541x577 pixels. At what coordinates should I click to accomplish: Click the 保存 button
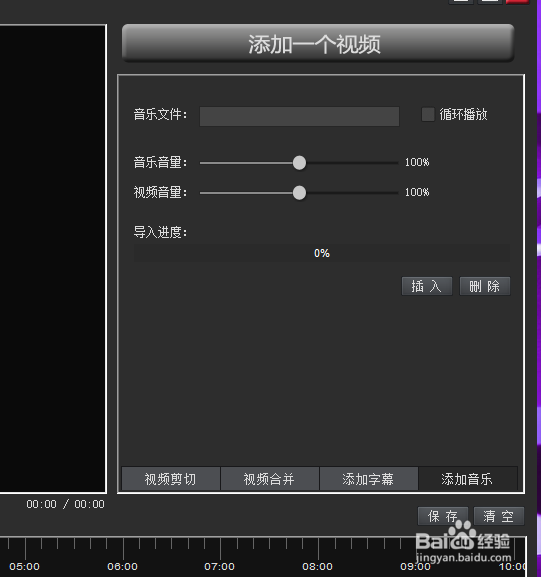443,516
